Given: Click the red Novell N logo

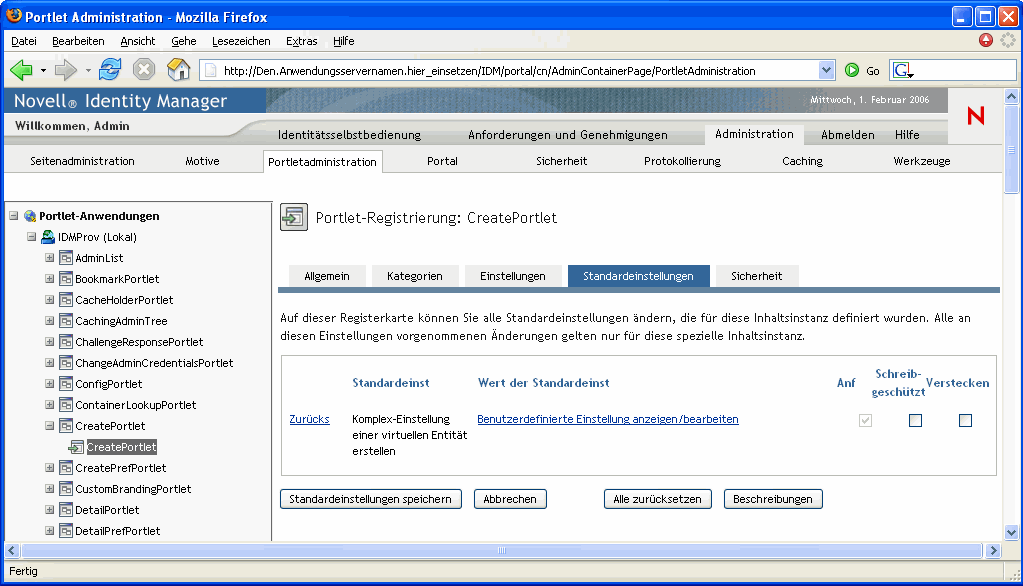Looking at the screenshot, I should 975,116.
